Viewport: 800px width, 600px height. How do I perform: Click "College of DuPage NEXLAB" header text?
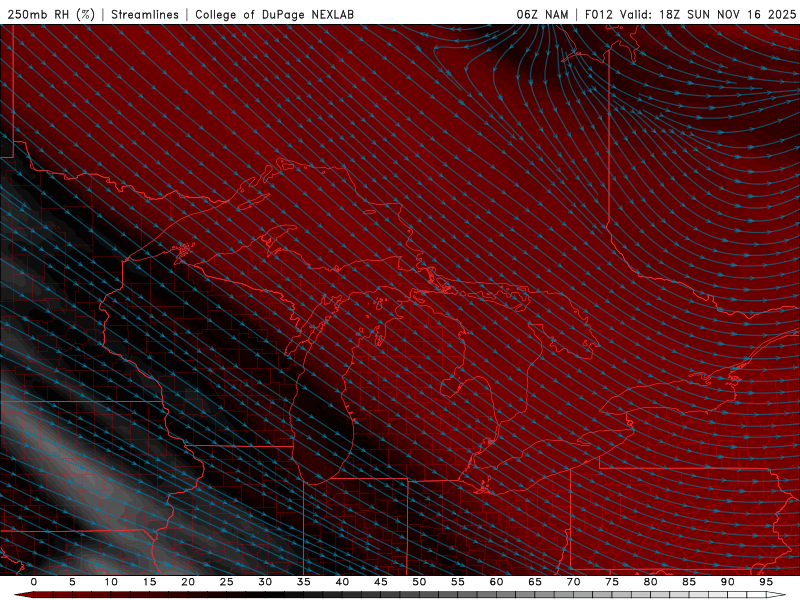pyautogui.click(x=274, y=14)
